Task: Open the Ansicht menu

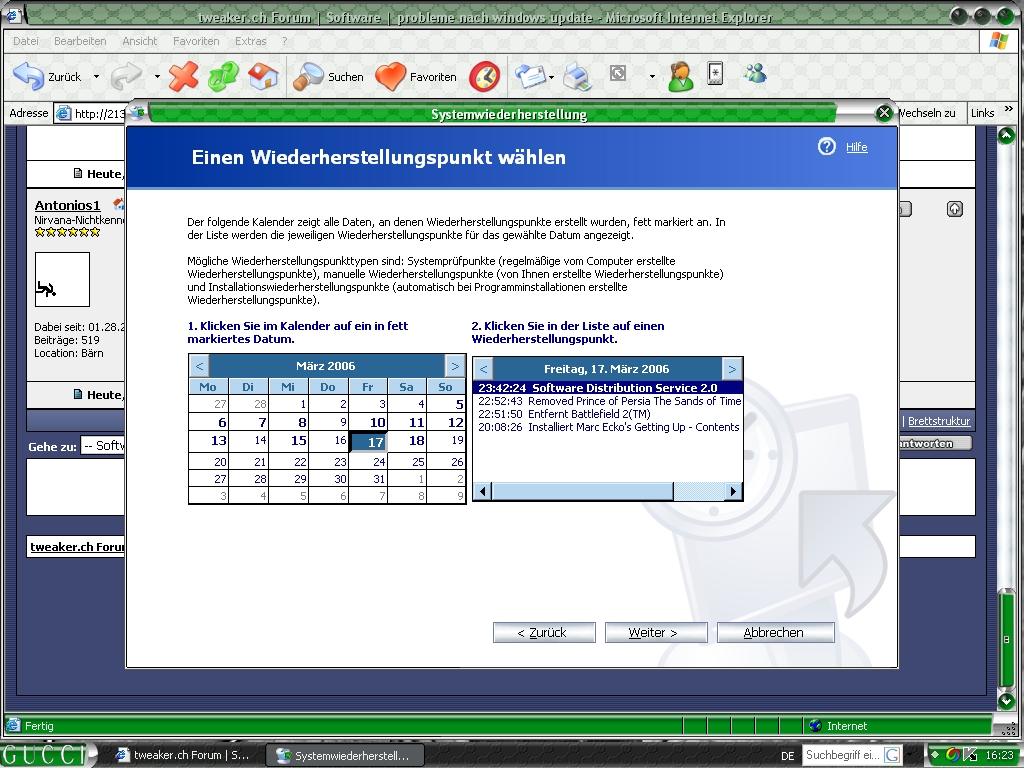Action: point(140,41)
